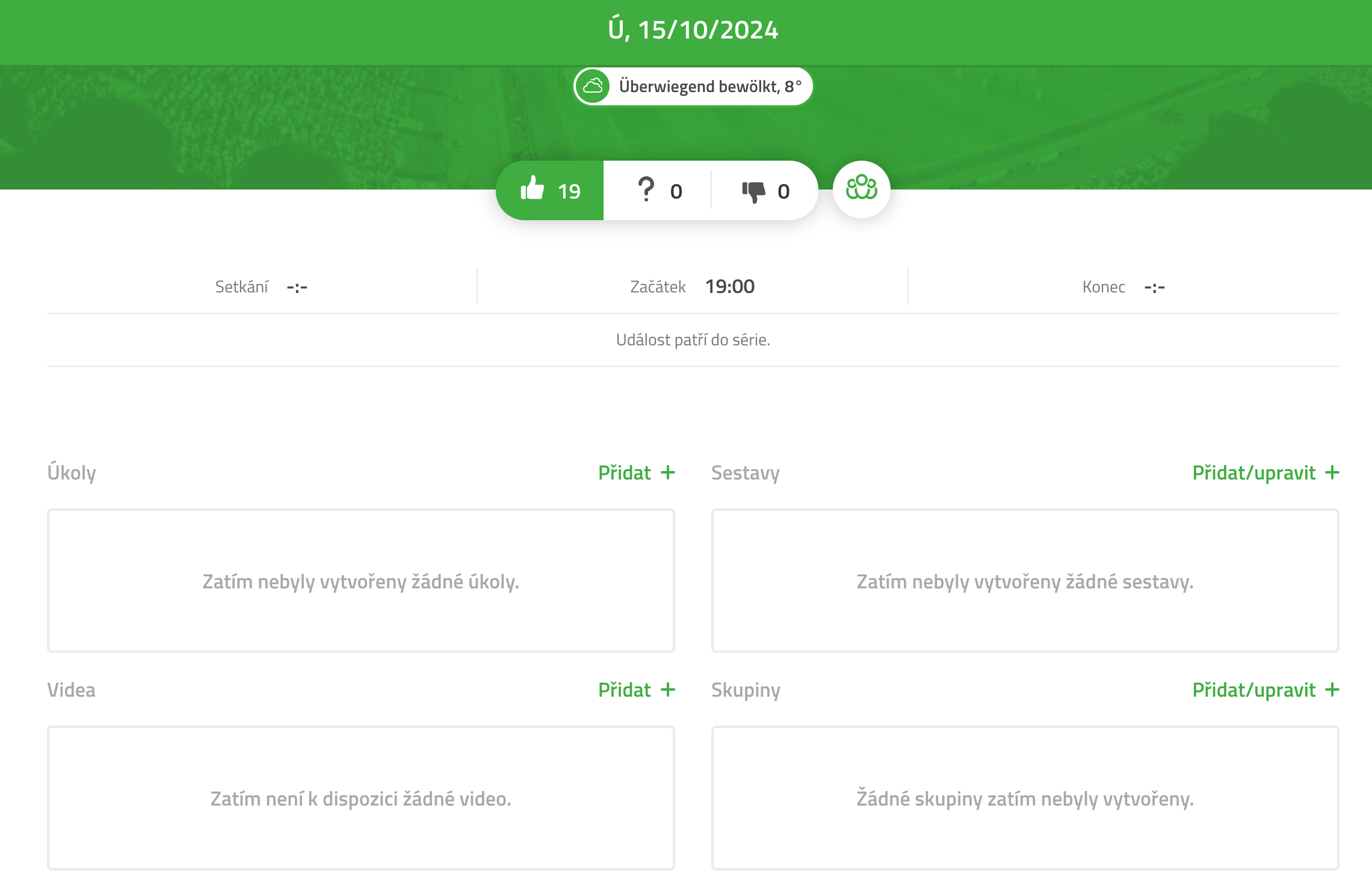Viewport: 1372px width, 888px height.
Task: Click plus icon next to Videa Přidat
Action: pyautogui.click(x=668, y=689)
